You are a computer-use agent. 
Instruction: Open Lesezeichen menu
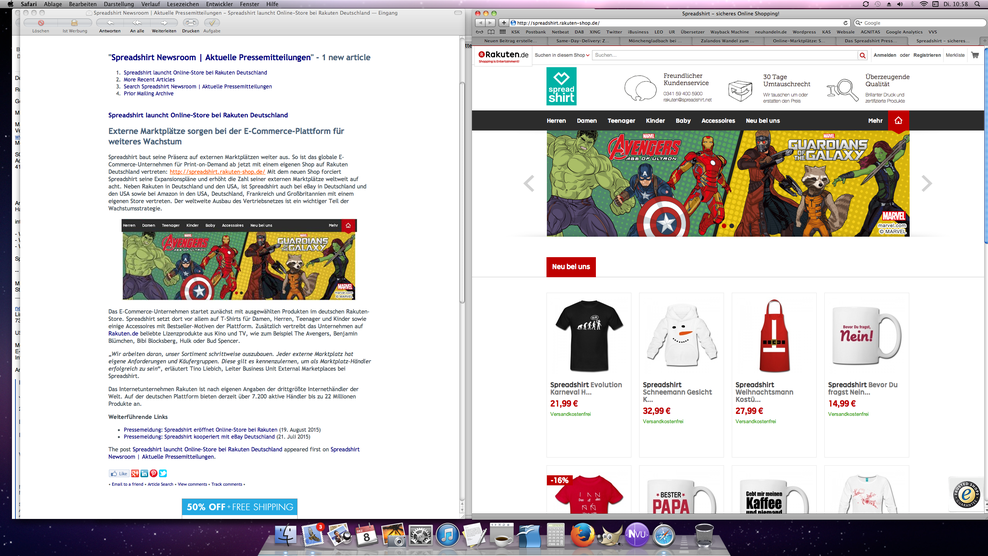(x=183, y=4)
